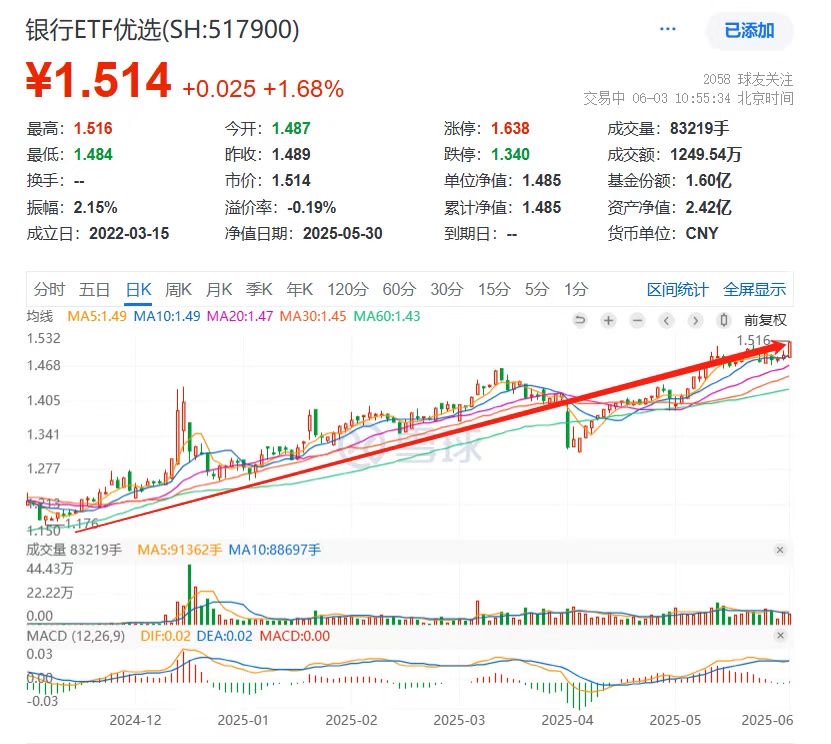
Task: Click 2058 球友关注 followers text
Action: coord(748,79)
